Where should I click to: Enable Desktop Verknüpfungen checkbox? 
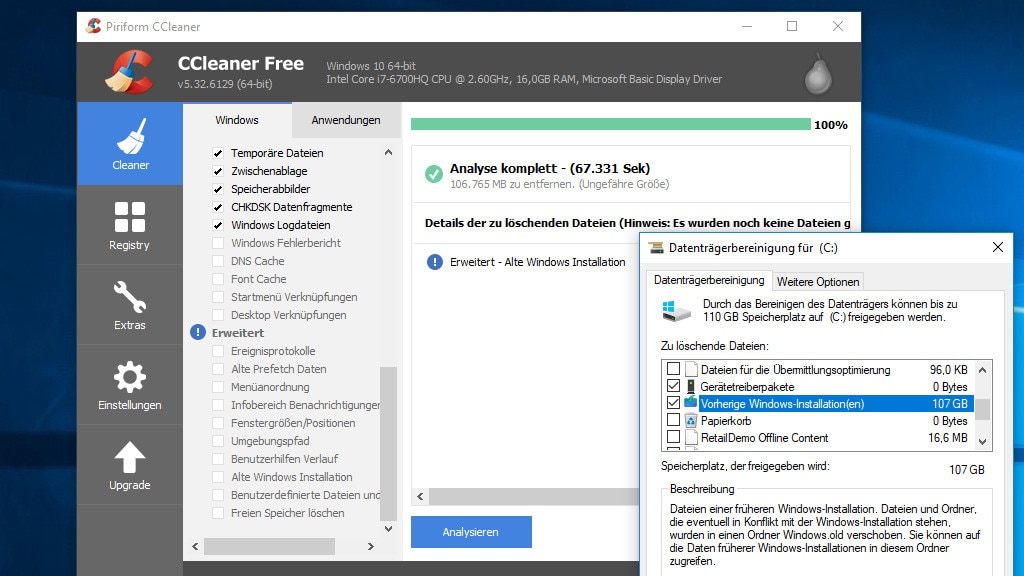218,315
